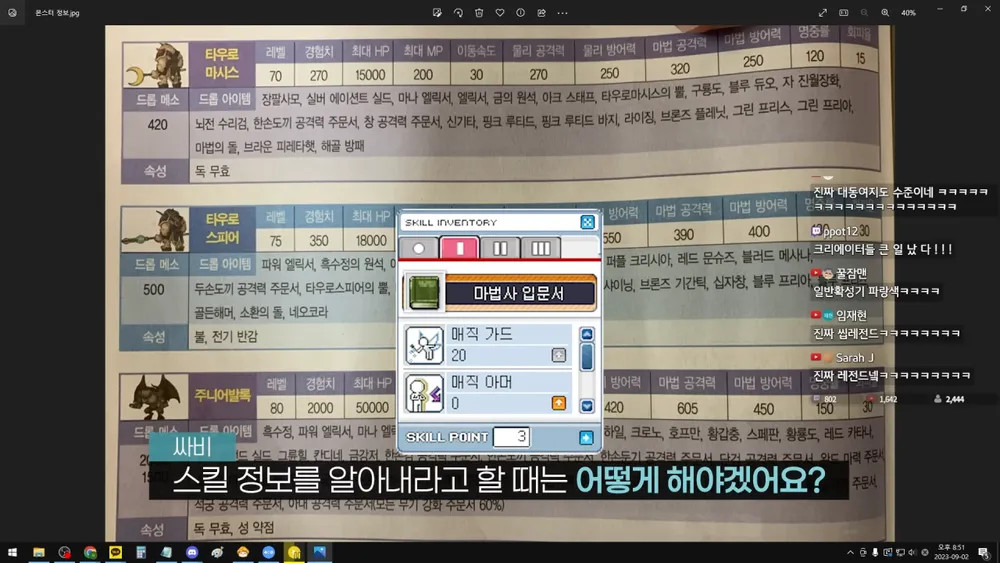Click the fit-to-window actual size icon

[x=844, y=13]
